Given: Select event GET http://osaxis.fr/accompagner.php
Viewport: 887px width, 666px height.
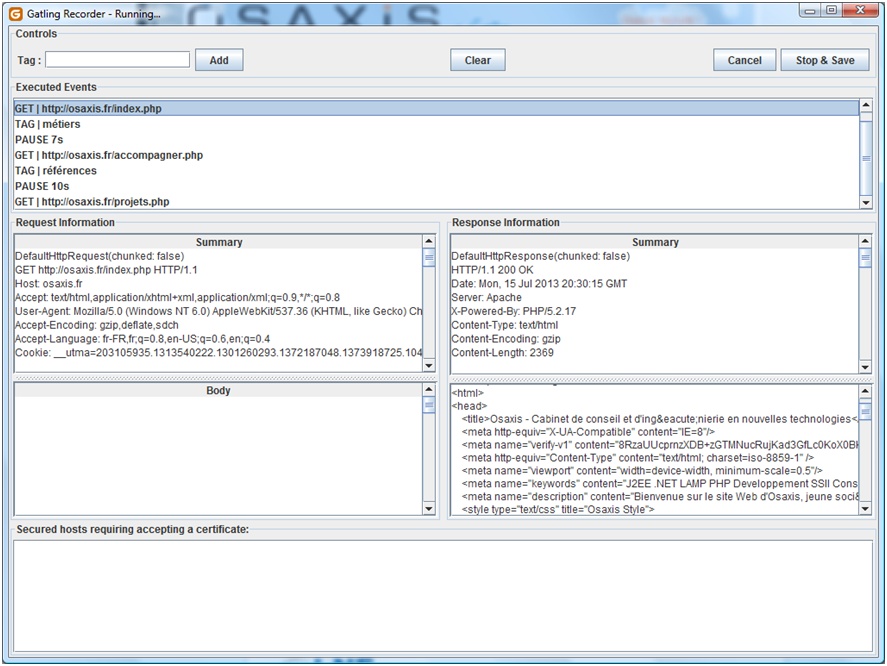Looking at the screenshot, I should pyautogui.click(x=436, y=155).
